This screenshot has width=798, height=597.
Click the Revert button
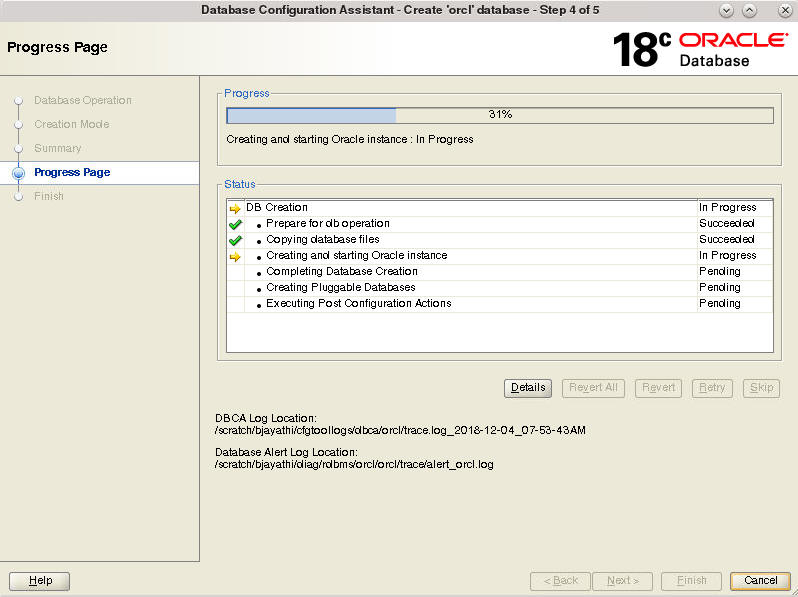(658, 388)
